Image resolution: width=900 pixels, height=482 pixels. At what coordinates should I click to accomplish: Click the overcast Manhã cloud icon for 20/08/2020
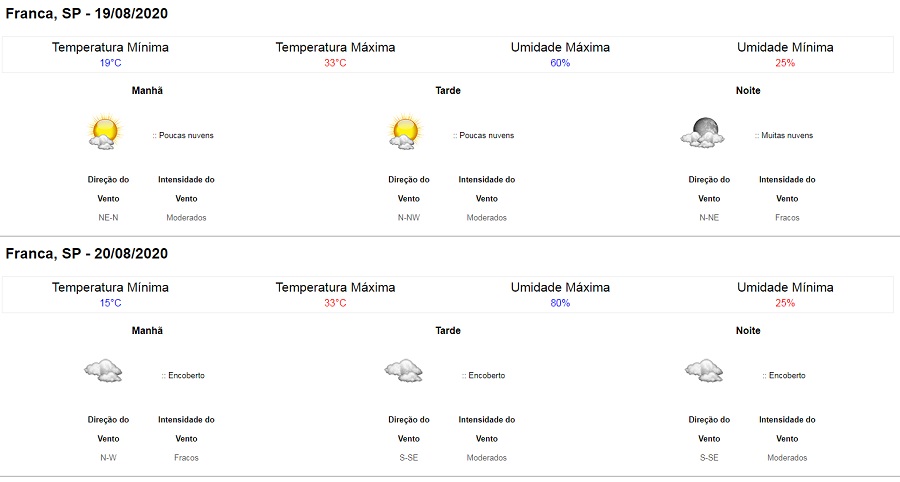point(103,371)
